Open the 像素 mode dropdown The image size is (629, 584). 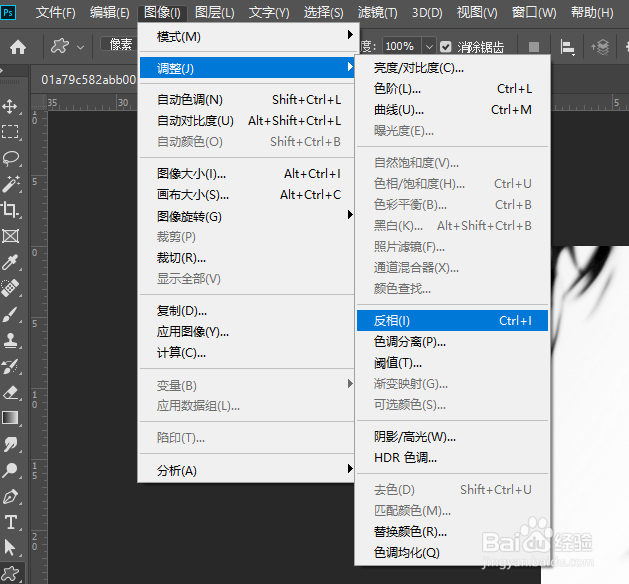(x=119, y=44)
